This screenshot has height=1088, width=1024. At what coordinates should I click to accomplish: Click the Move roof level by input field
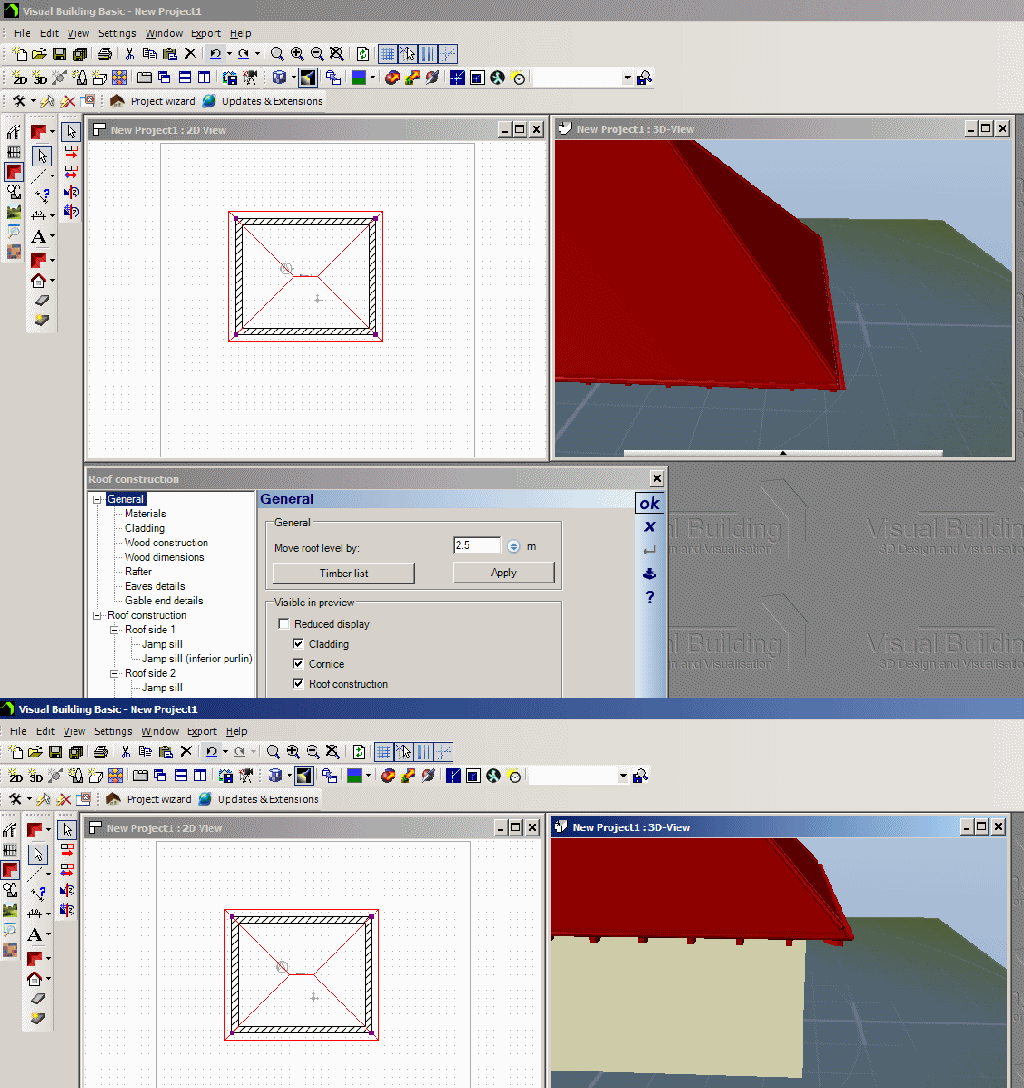(x=477, y=546)
